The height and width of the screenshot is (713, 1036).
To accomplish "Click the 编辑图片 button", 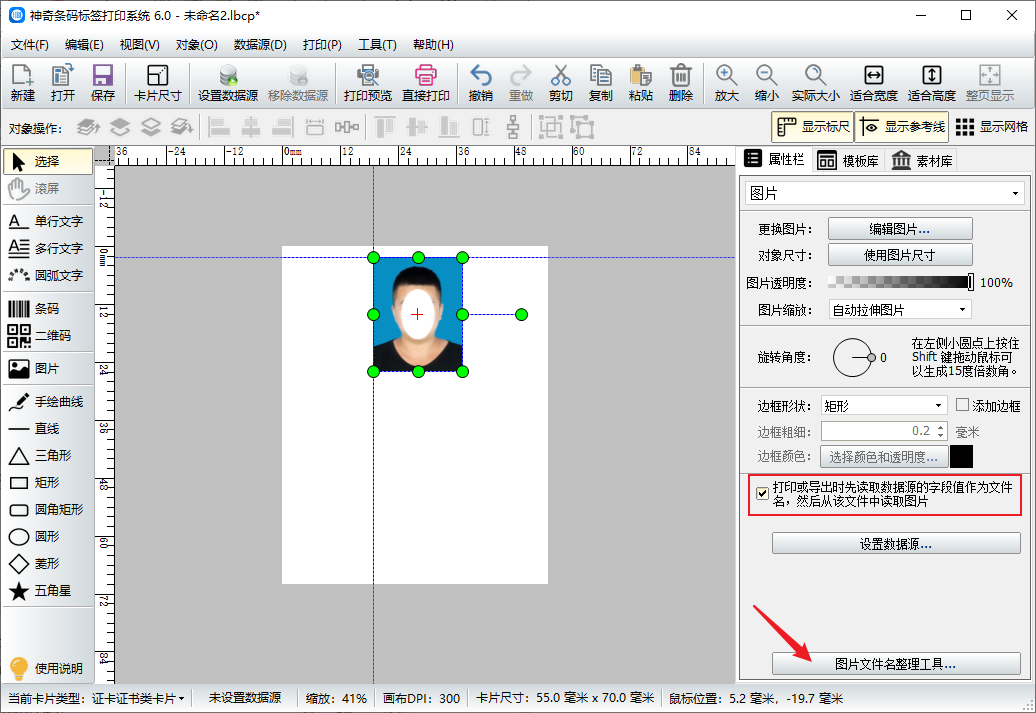I will [x=899, y=229].
